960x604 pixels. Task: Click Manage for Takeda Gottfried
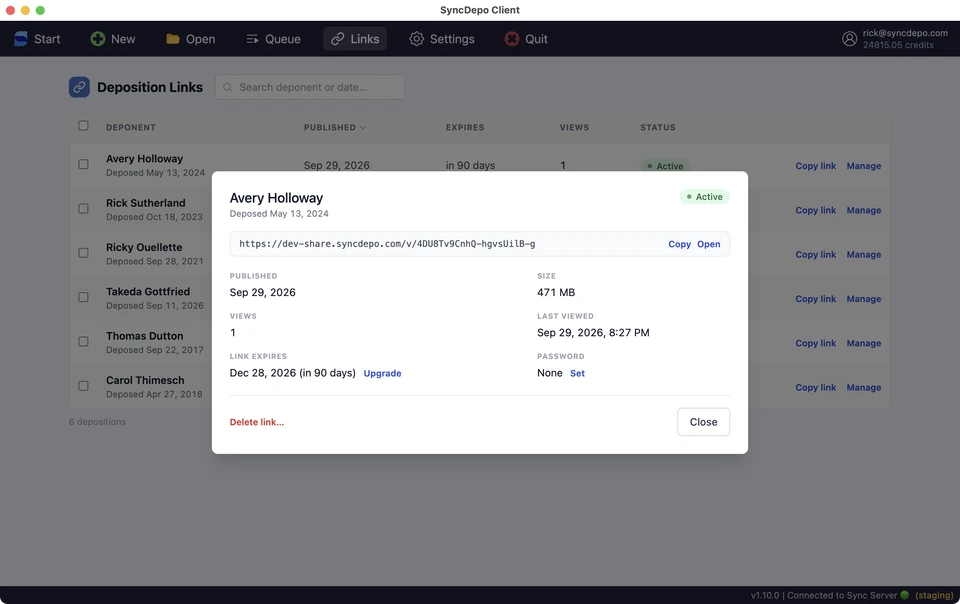point(864,299)
